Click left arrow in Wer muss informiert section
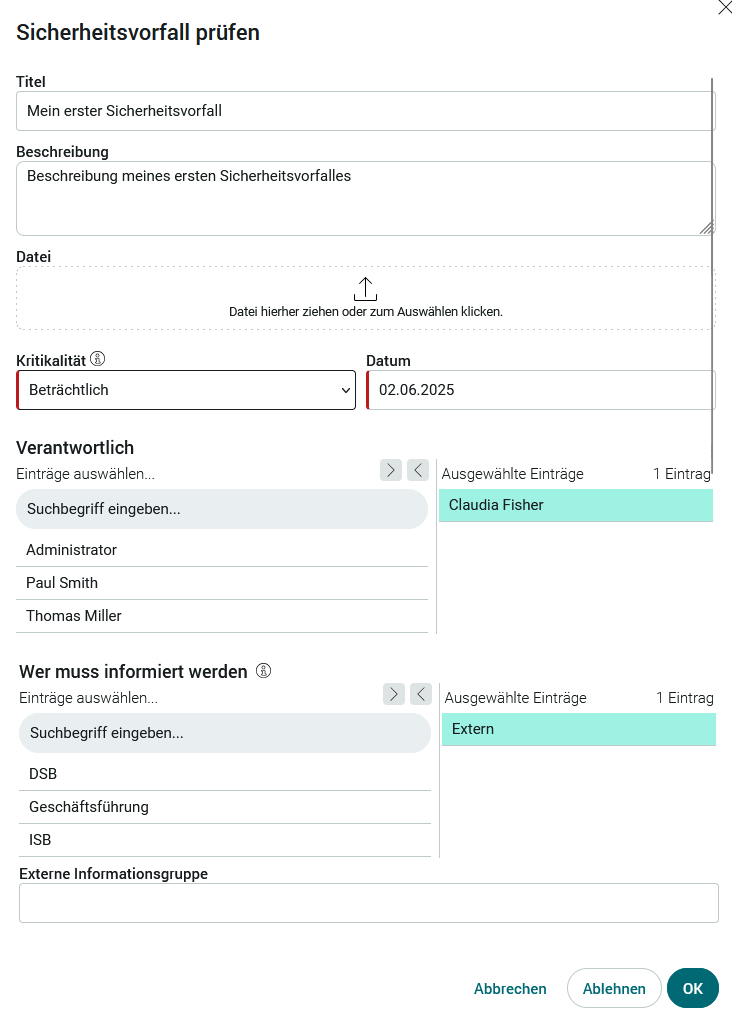The height and width of the screenshot is (1035, 740). click(421, 694)
